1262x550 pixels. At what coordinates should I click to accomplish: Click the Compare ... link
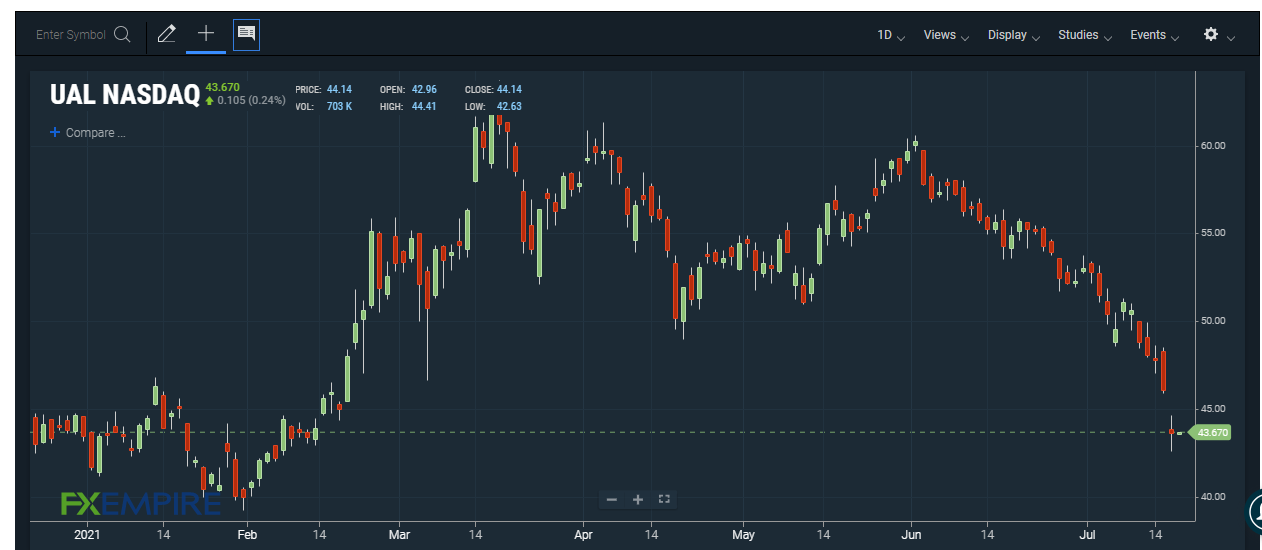(x=96, y=133)
